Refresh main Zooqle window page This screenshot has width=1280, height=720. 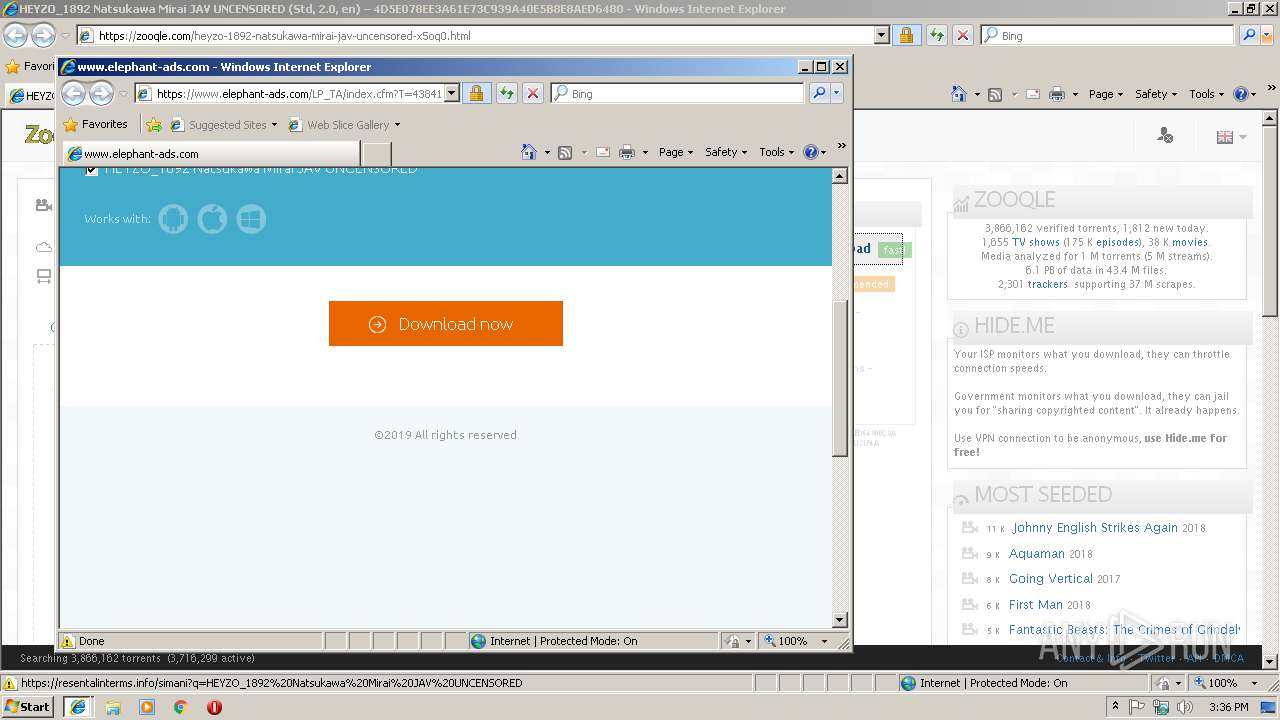click(x=937, y=35)
